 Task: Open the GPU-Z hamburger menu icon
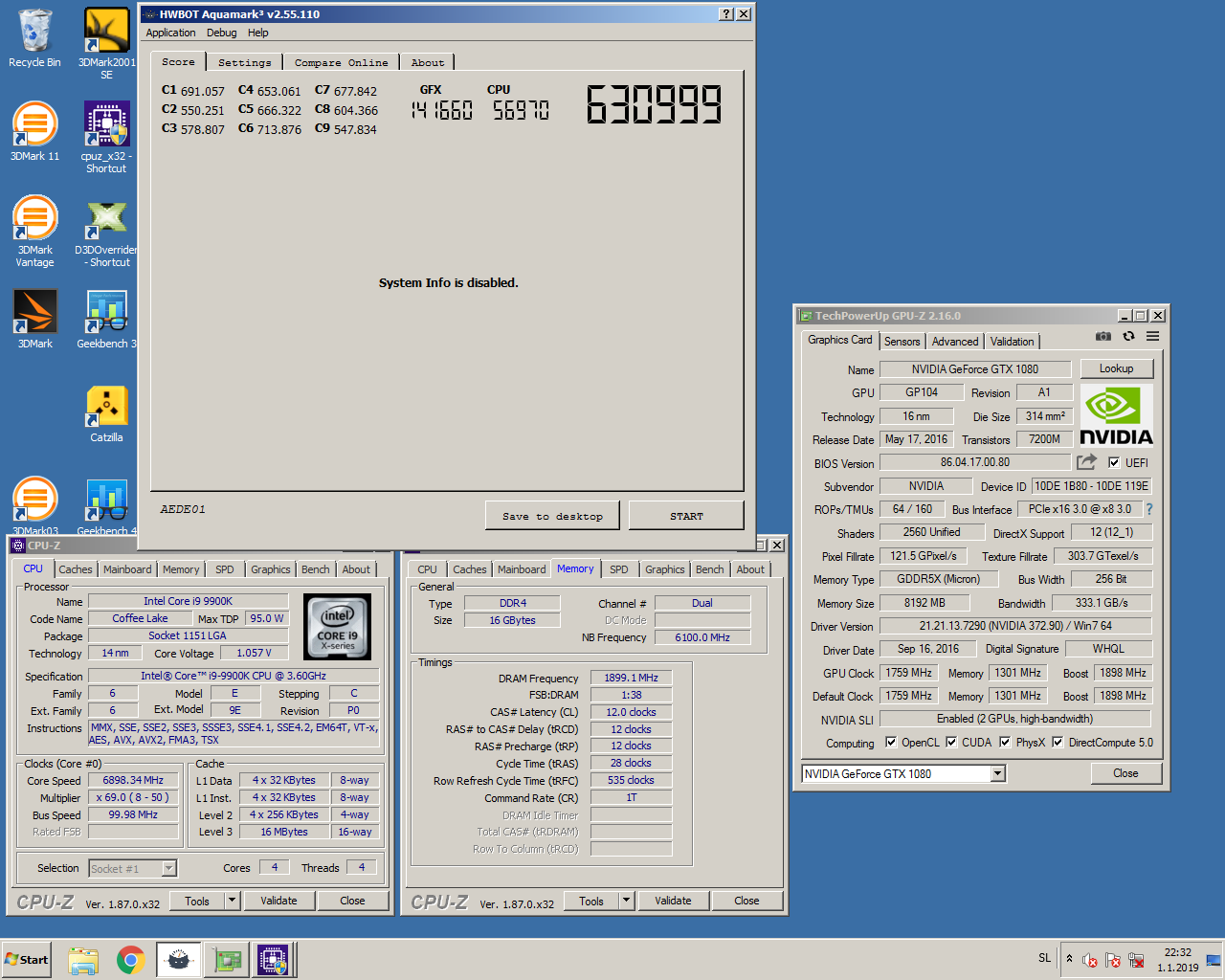point(1153,336)
